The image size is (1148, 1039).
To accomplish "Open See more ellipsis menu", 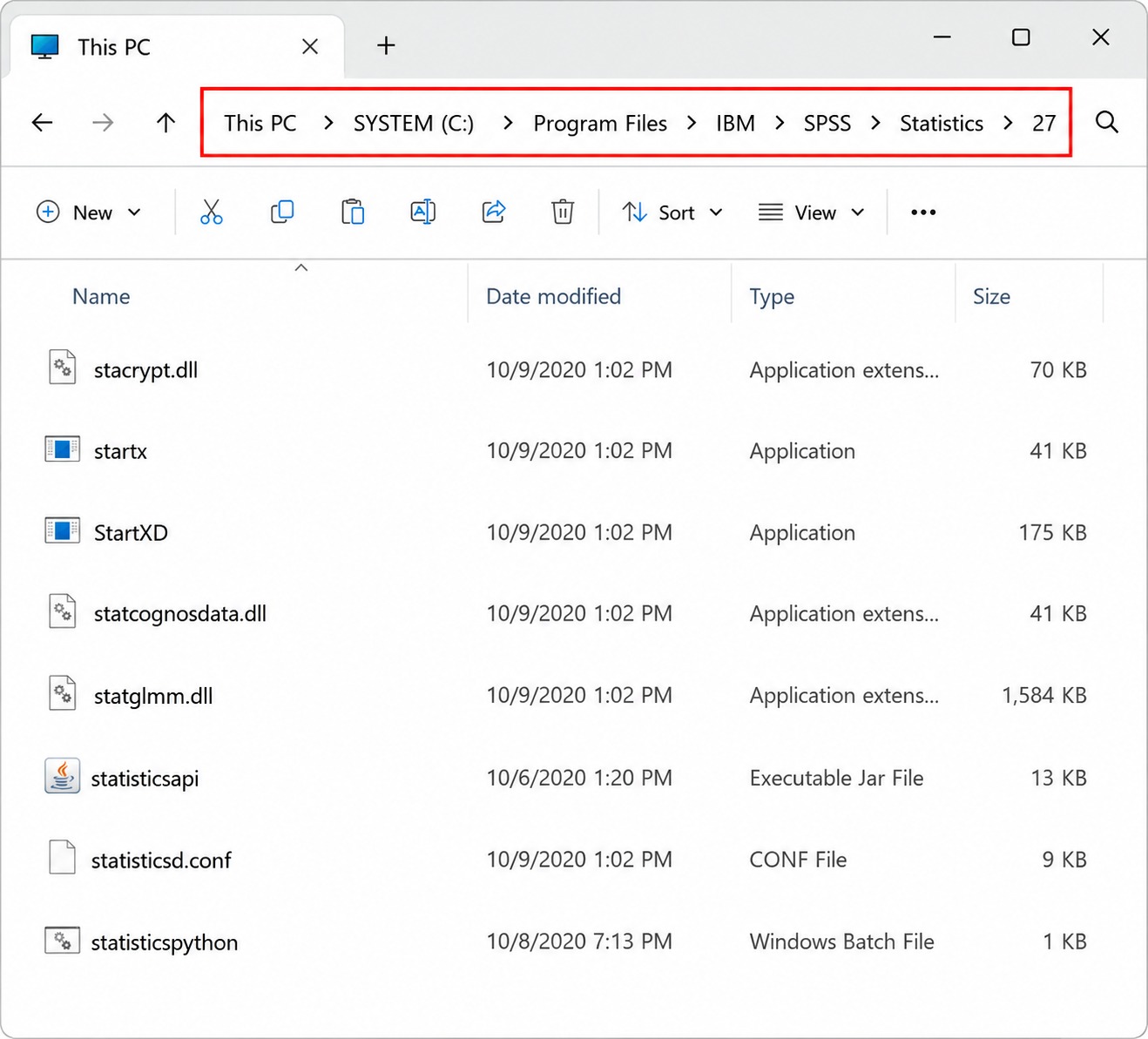I will coord(923,213).
